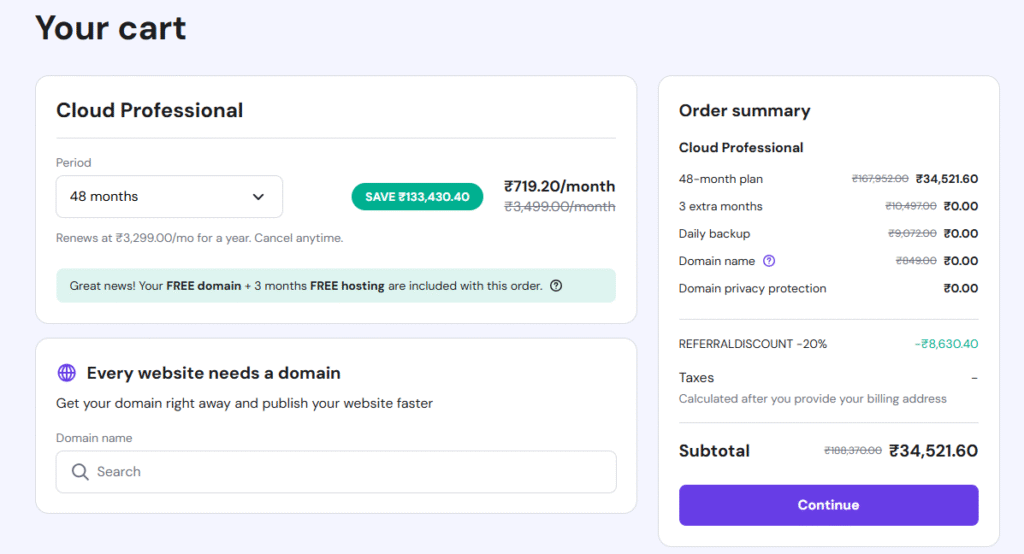Click the question mark icon next to Domain name
The height and width of the screenshot is (554, 1024).
coord(769,261)
